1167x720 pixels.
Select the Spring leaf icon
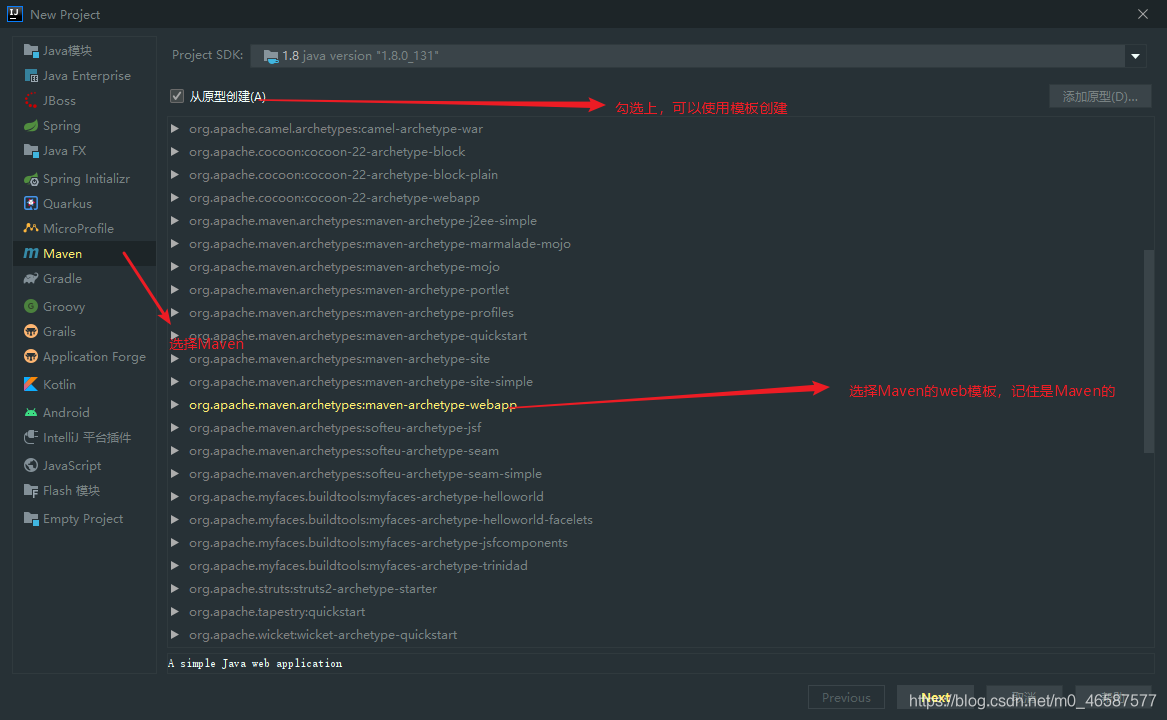tap(31, 126)
